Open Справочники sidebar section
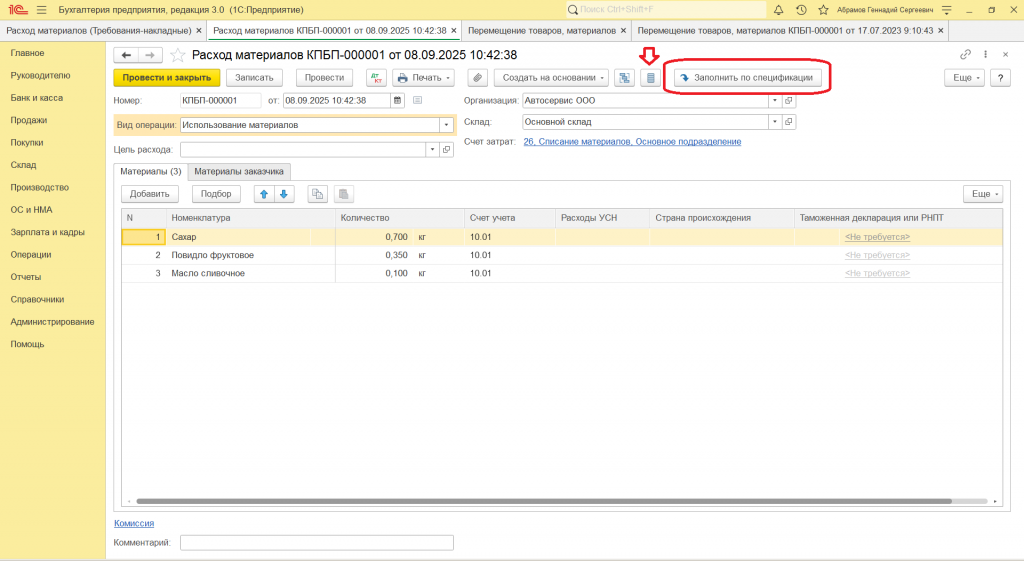 (x=37, y=300)
